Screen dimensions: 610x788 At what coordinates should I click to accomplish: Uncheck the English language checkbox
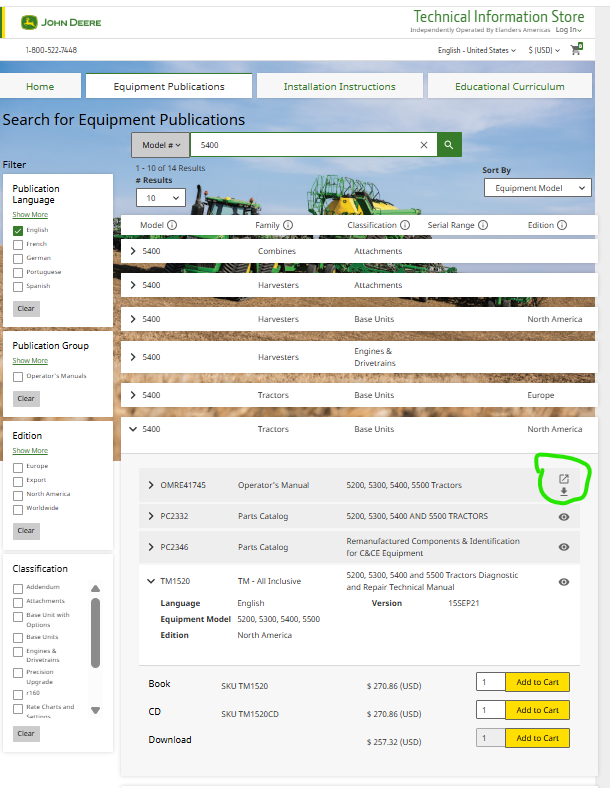point(18,230)
